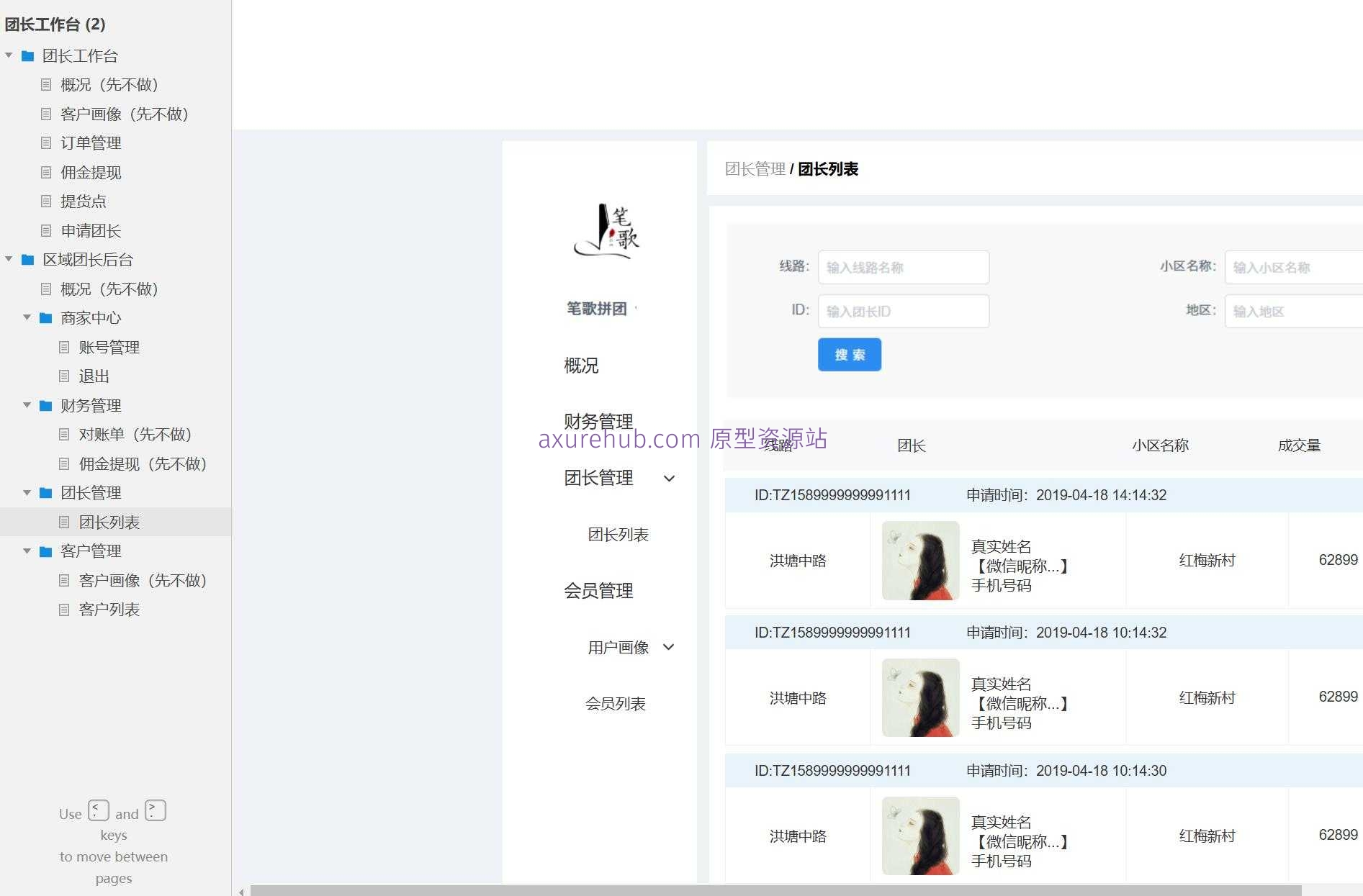Screen dimensions: 1363x896
Task: Click the first 团长 avatar thumbnail
Action: (919, 561)
